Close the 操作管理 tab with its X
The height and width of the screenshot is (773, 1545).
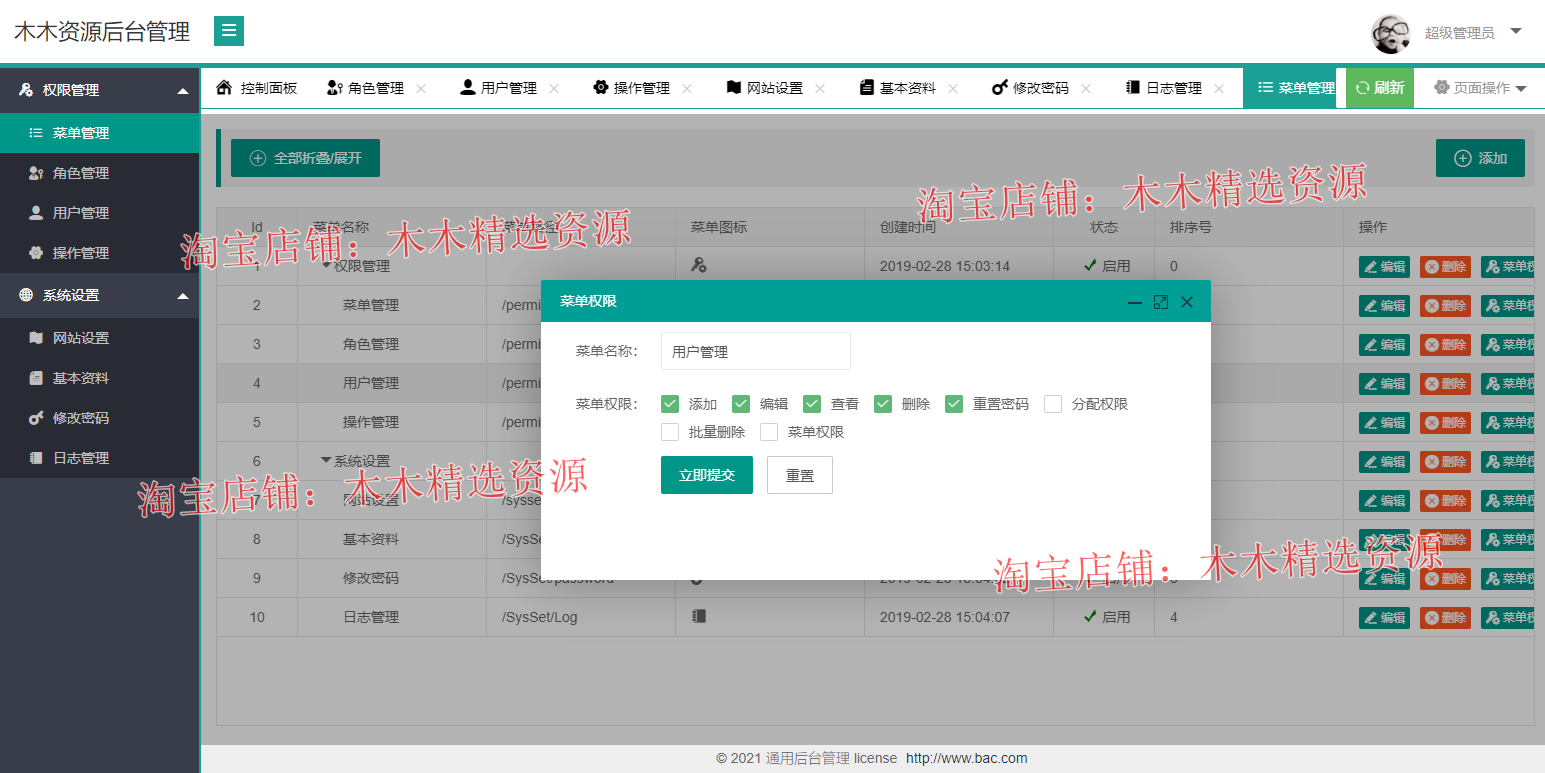(687, 88)
